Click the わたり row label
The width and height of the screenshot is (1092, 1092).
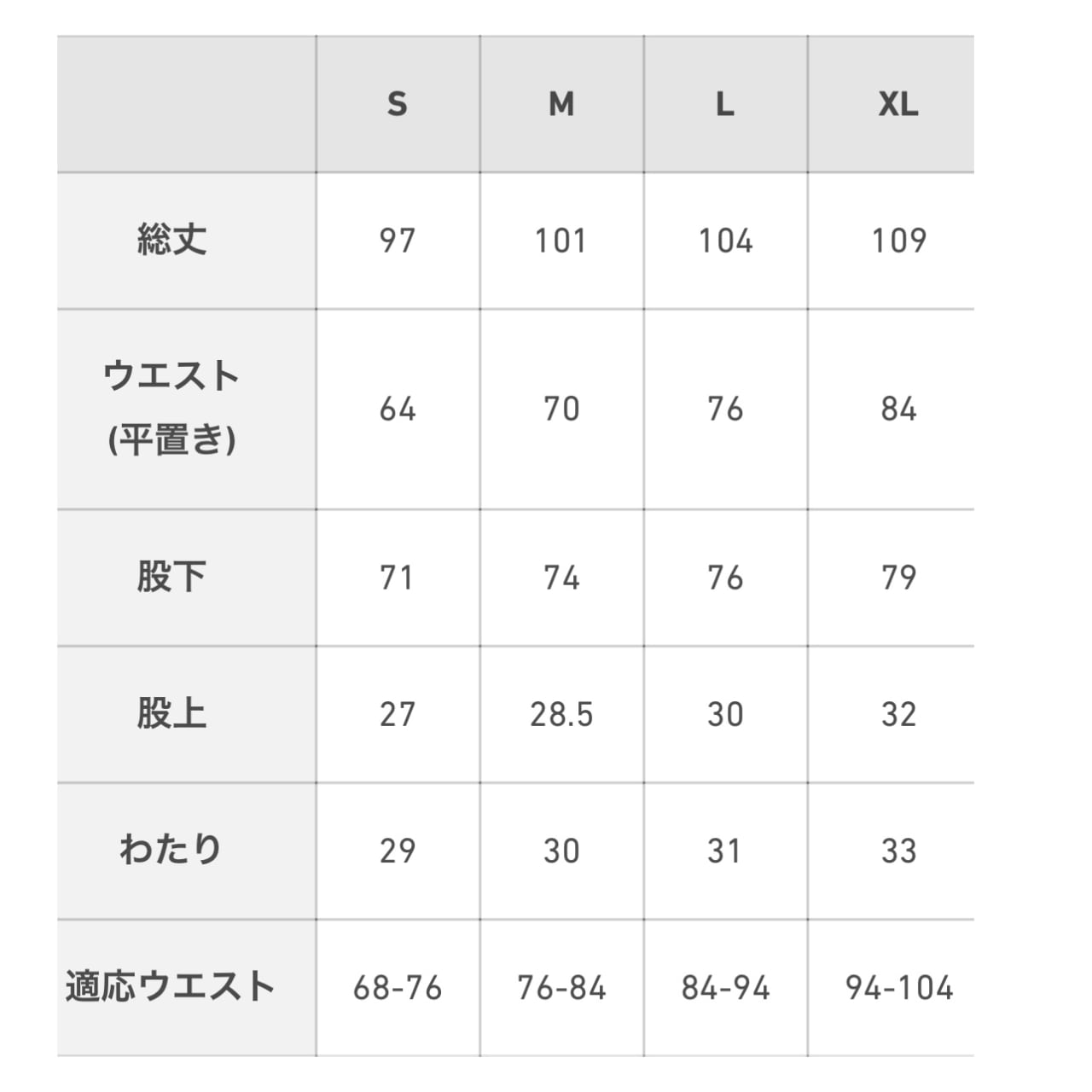(171, 850)
